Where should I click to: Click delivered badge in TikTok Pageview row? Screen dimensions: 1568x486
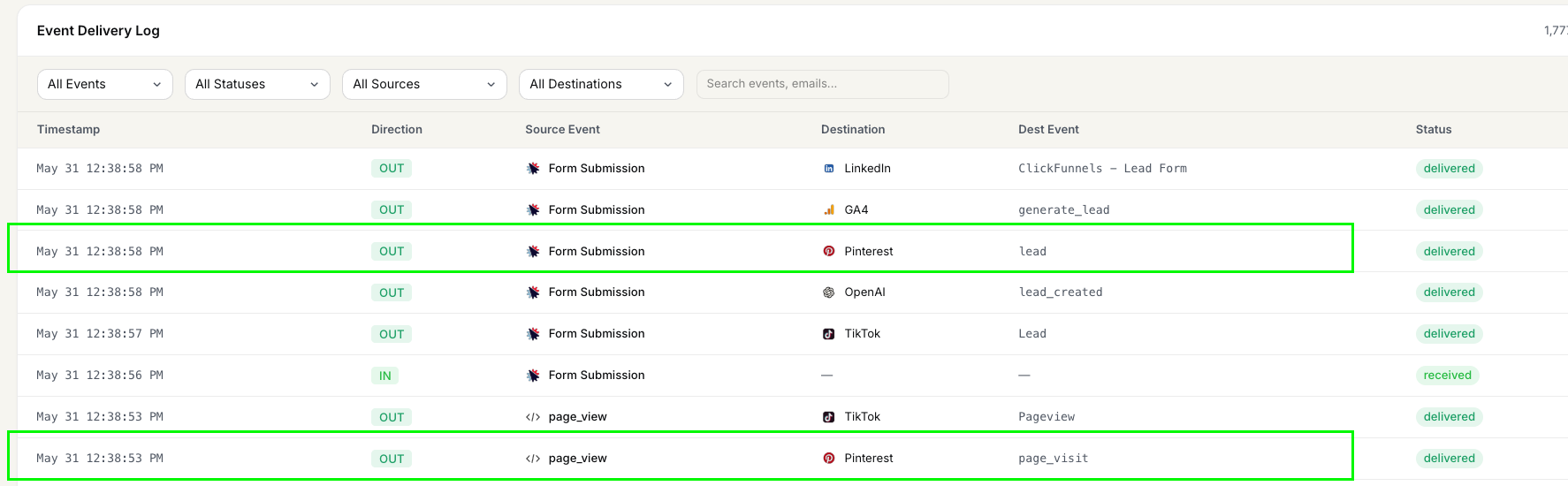1450,417
